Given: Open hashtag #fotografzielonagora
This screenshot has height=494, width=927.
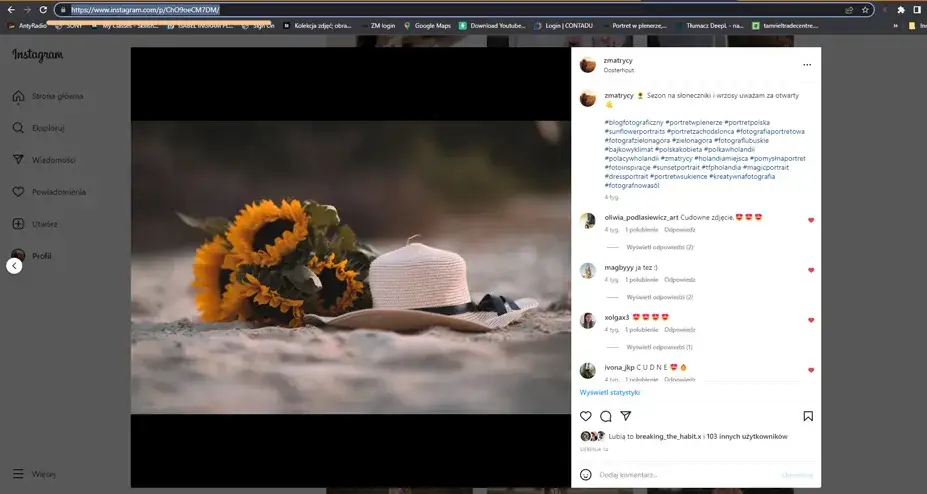Looking at the screenshot, I should [x=637, y=141].
